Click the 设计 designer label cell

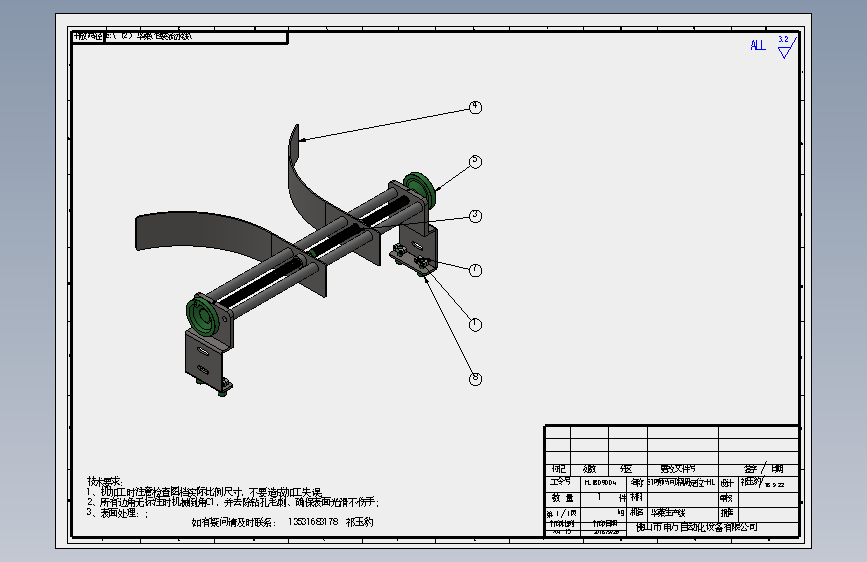click(x=727, y=483)
